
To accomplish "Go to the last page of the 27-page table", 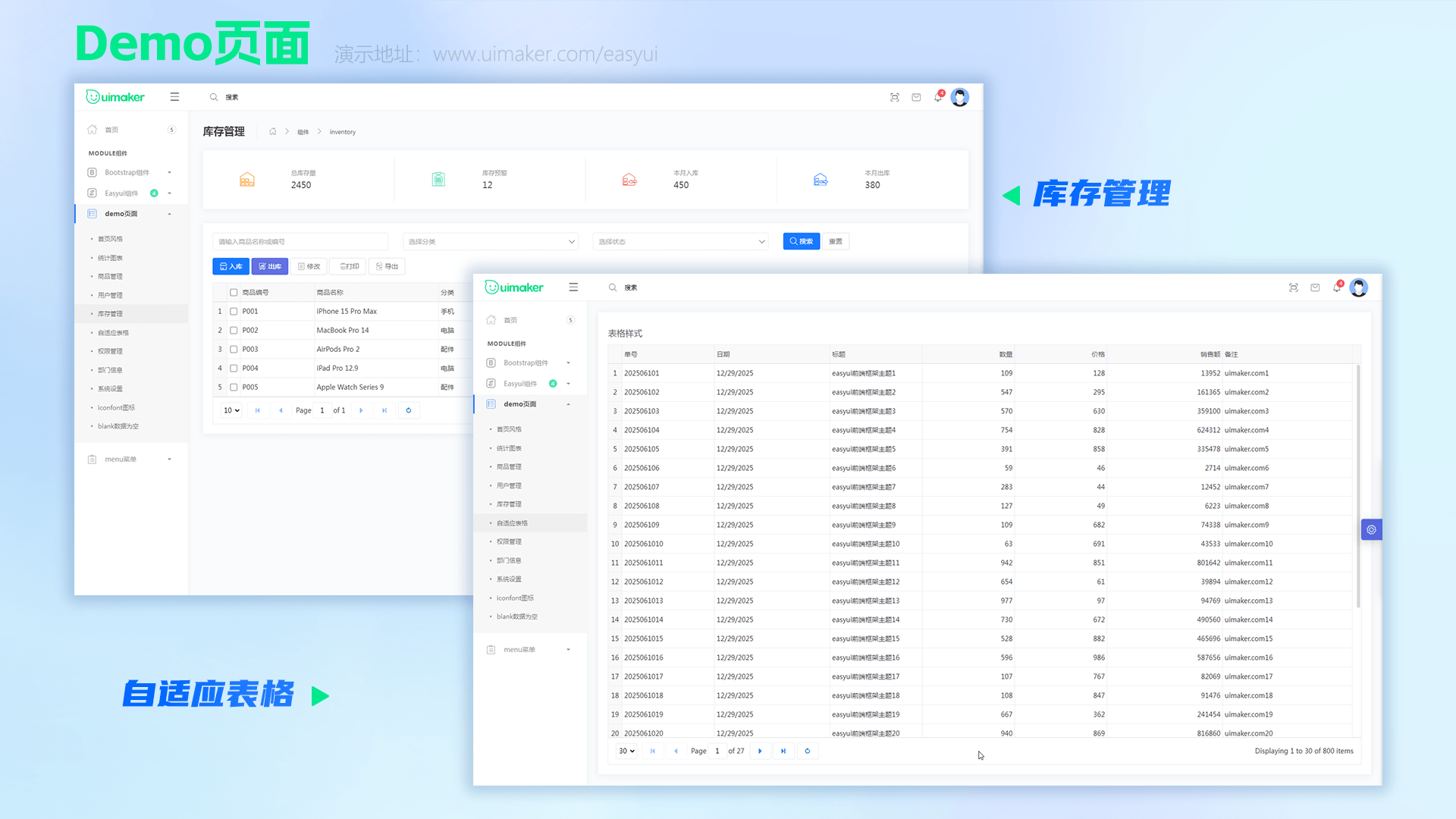I will pyautogui.click(x=783, y=751).
